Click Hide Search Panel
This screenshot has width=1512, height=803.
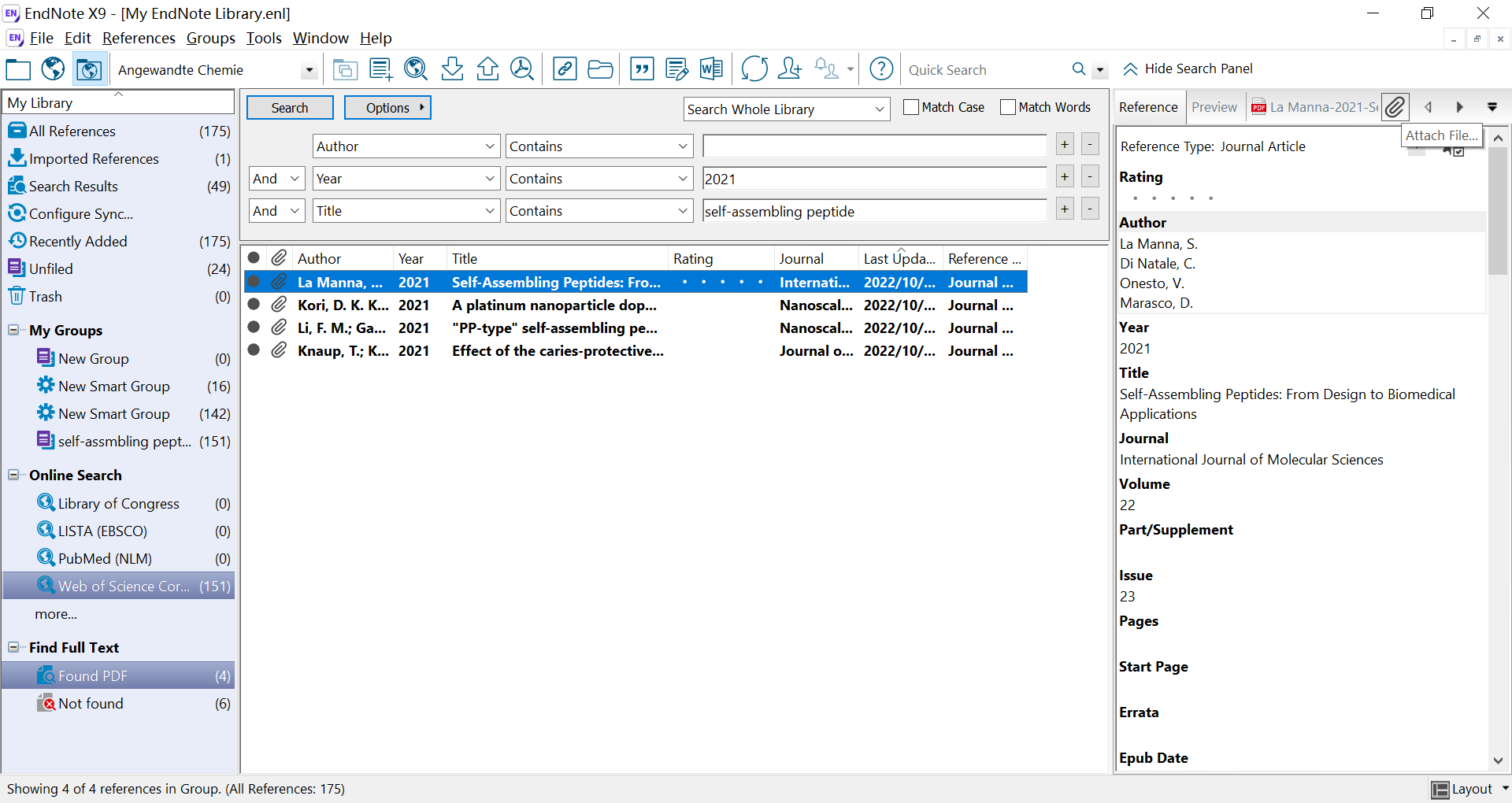tap(1188, 69)
